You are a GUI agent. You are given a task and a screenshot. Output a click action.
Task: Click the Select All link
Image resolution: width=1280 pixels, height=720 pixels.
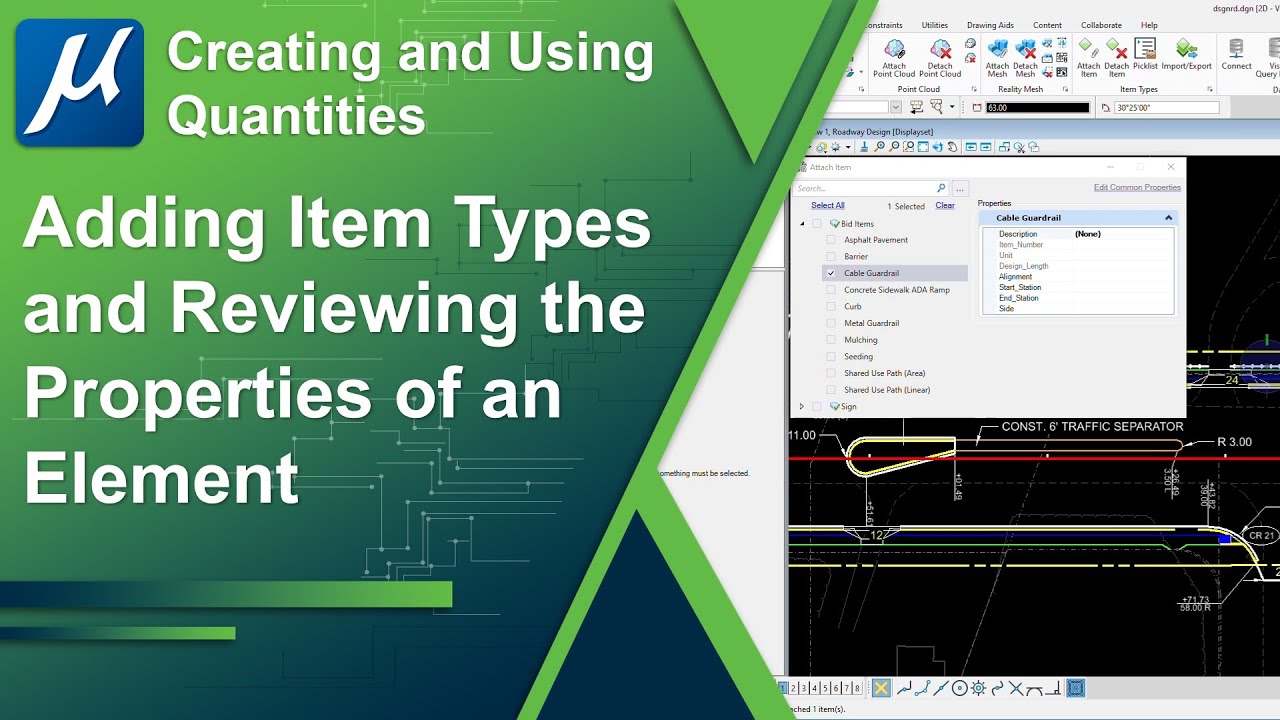828,205
